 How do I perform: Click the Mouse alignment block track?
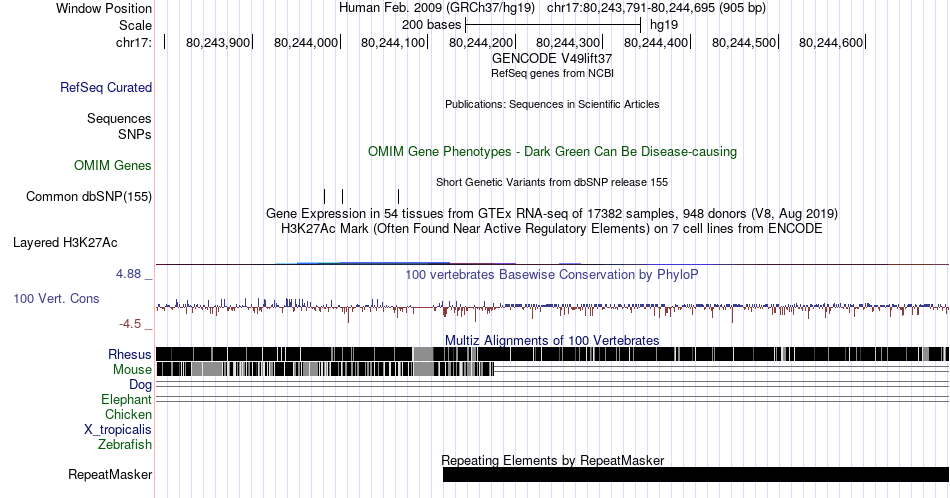point(325,369)
